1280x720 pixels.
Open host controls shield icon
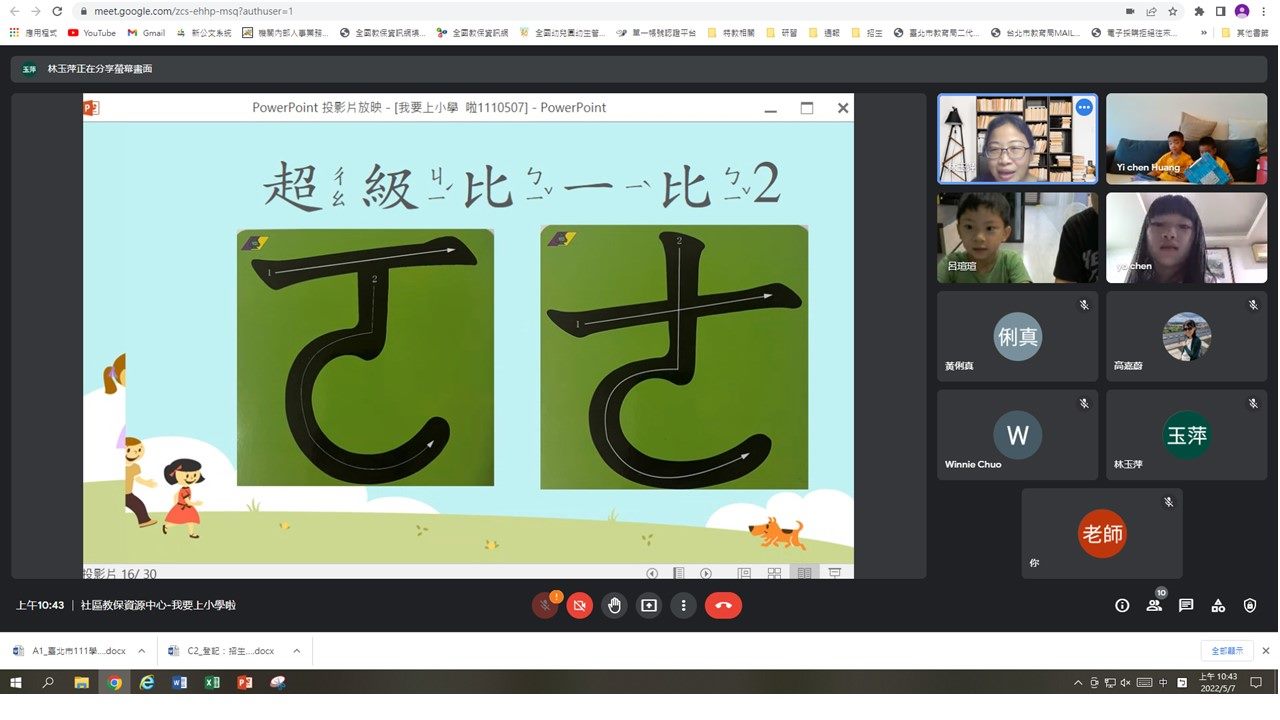pyautogui.click(x=1250, y=605)
